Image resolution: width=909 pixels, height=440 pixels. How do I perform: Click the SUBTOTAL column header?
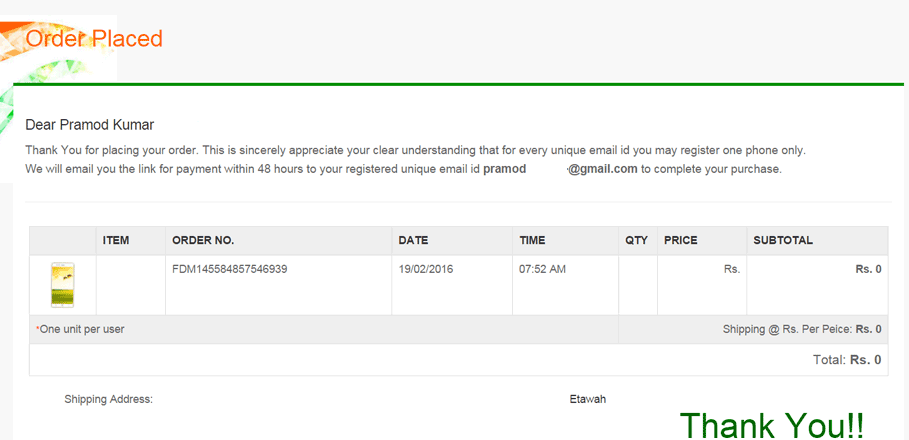[x=783, y=240]
